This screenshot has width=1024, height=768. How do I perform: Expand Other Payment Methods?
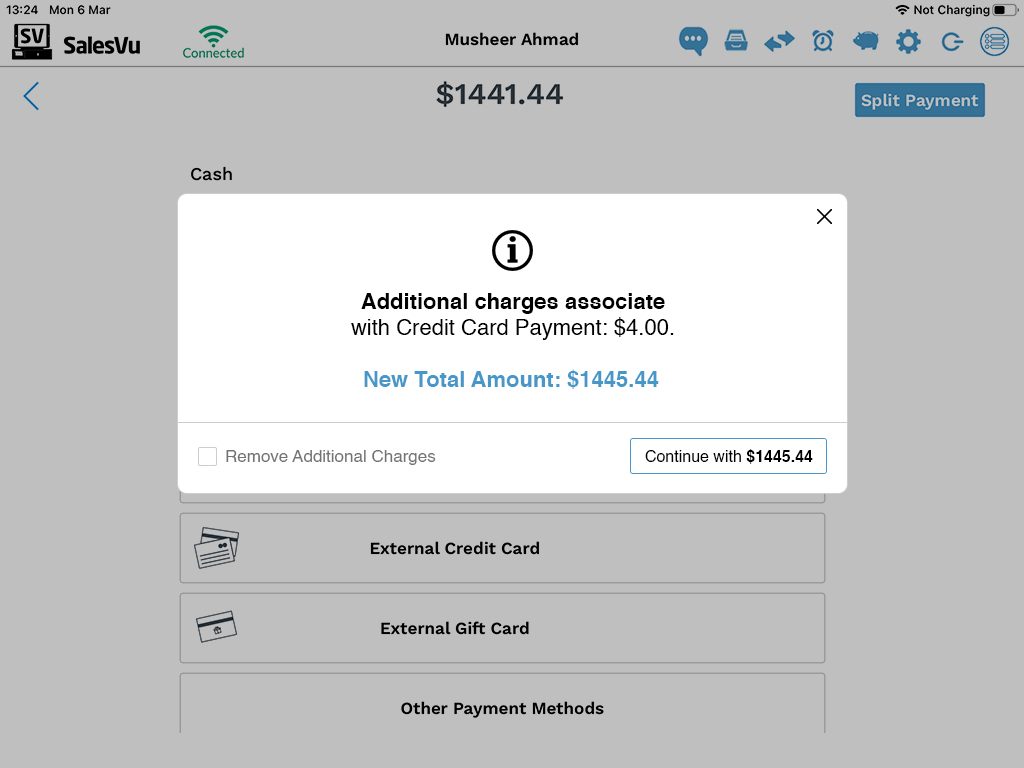coord(502,708)
